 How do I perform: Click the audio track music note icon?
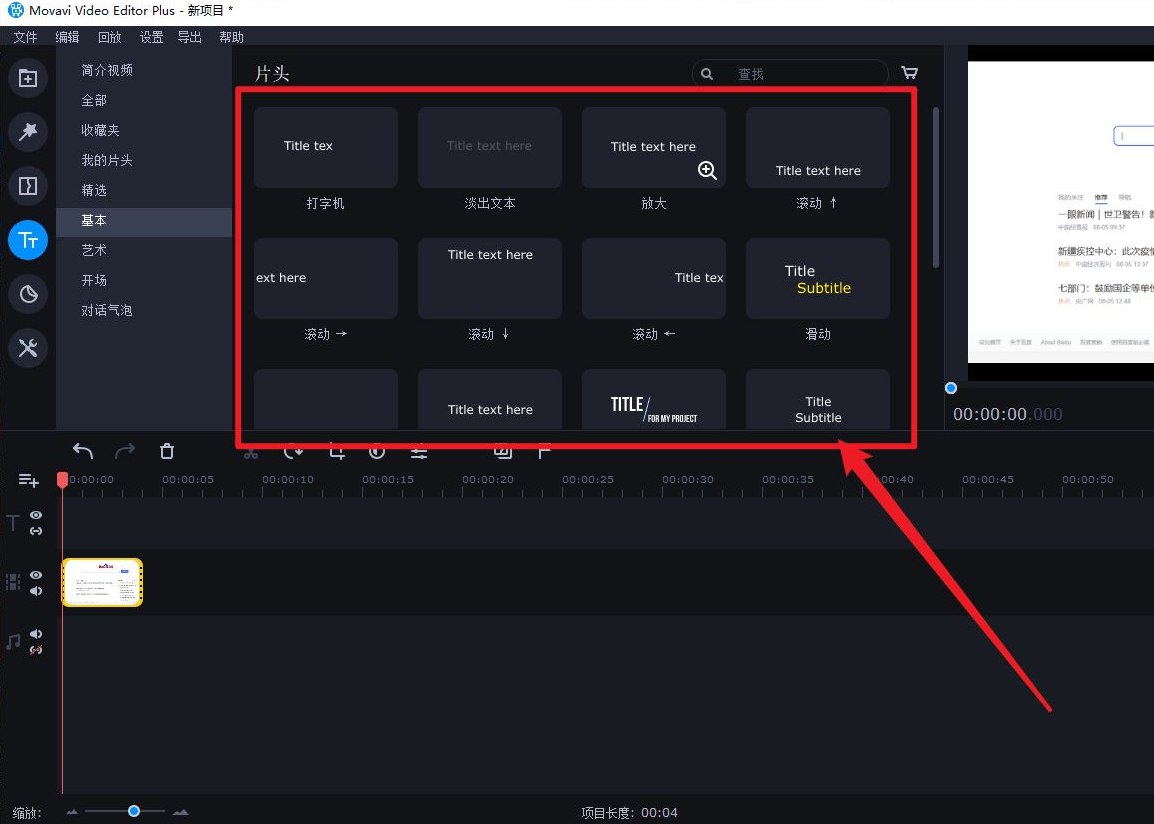(x=13, y=642)
